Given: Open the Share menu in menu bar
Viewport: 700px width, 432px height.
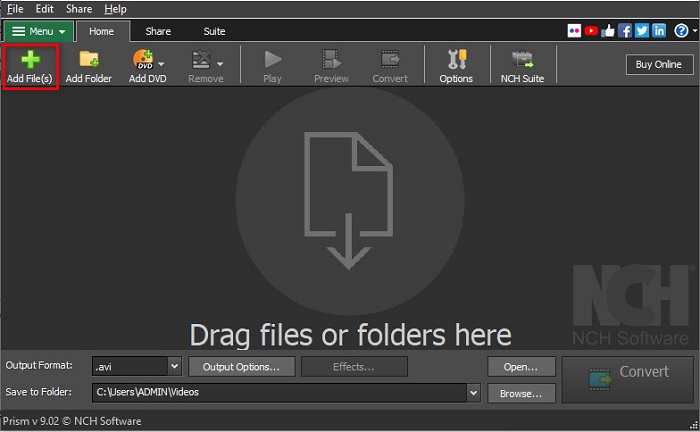Looking at the screenshot, I should 79,9.
